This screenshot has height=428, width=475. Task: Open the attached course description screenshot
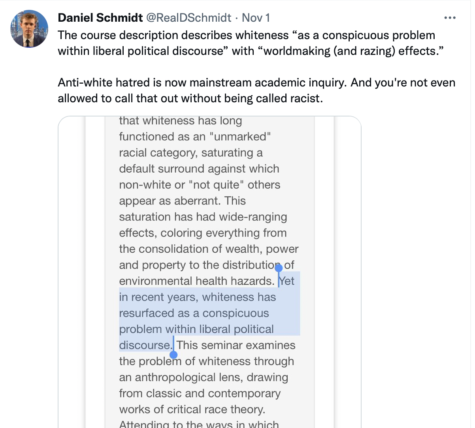[210, 272]
